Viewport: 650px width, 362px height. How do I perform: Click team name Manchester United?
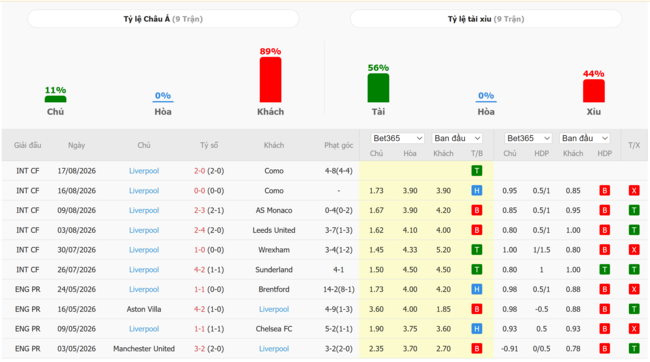pyautogui.click(x=144, y=349)
